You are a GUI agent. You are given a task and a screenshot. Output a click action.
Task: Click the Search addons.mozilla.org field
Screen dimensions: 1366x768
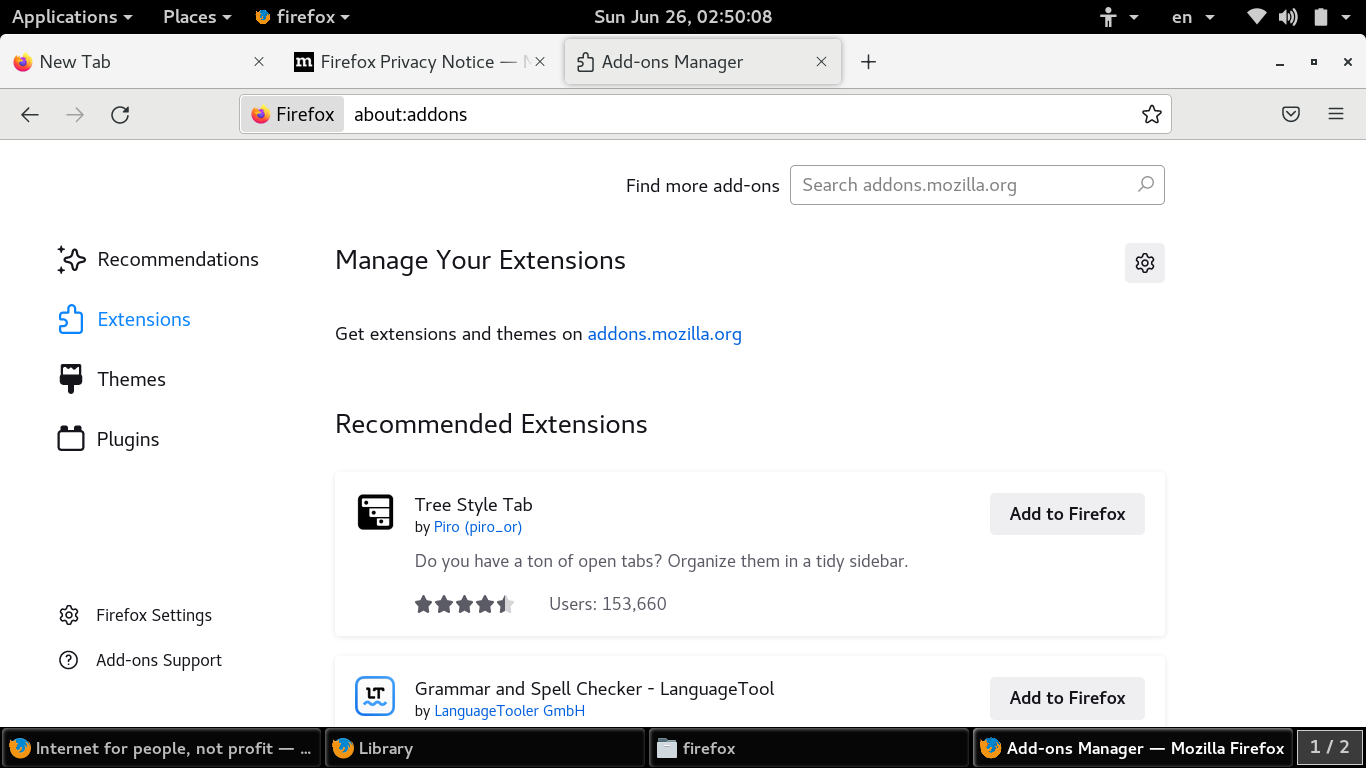(x=977, y=185)
